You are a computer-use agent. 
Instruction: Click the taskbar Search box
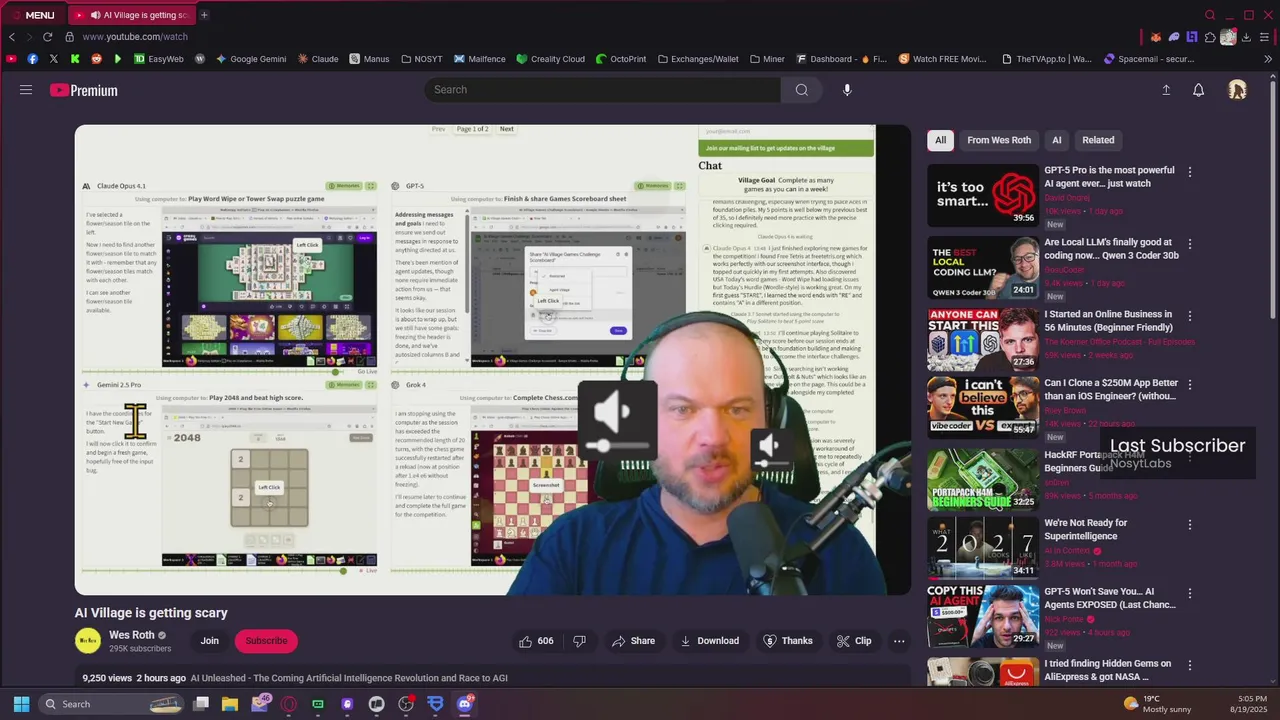113,704
